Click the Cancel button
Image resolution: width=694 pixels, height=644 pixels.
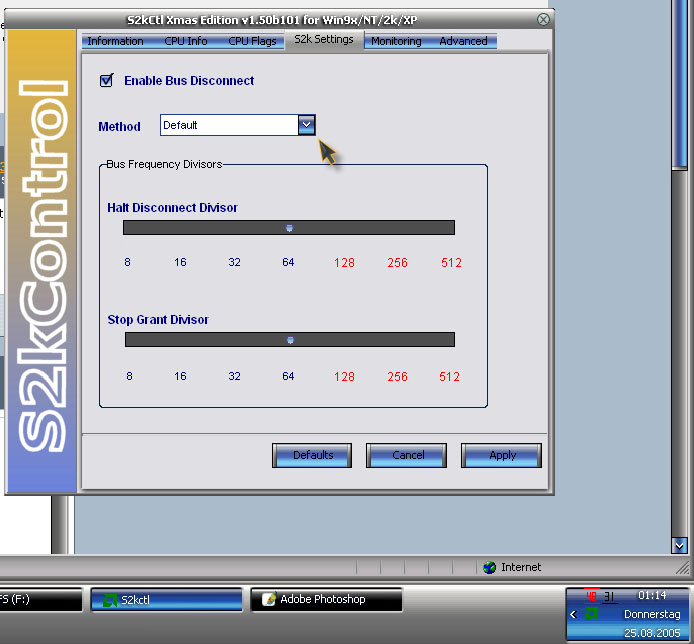406,455
